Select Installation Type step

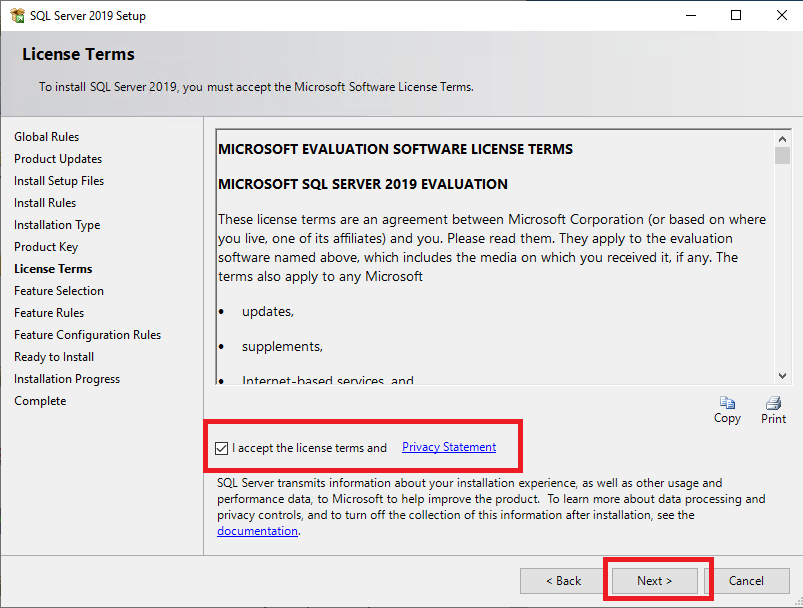click(57, 225)
